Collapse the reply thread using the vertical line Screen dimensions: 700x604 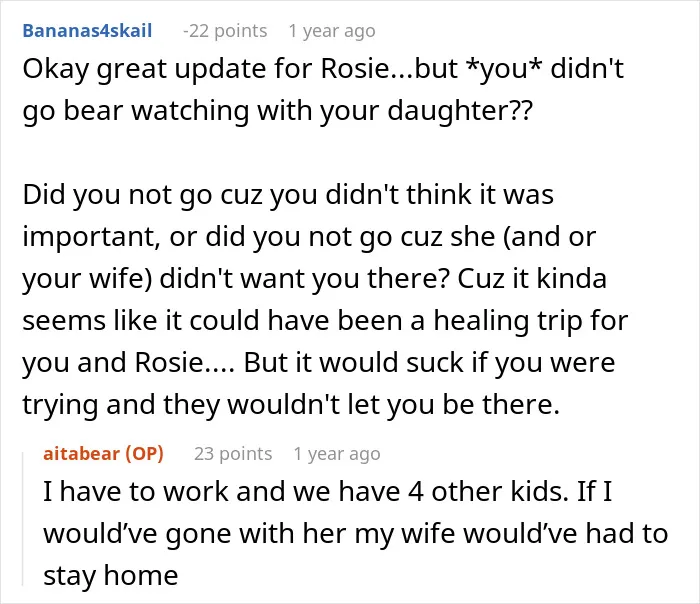coord(23,518)
